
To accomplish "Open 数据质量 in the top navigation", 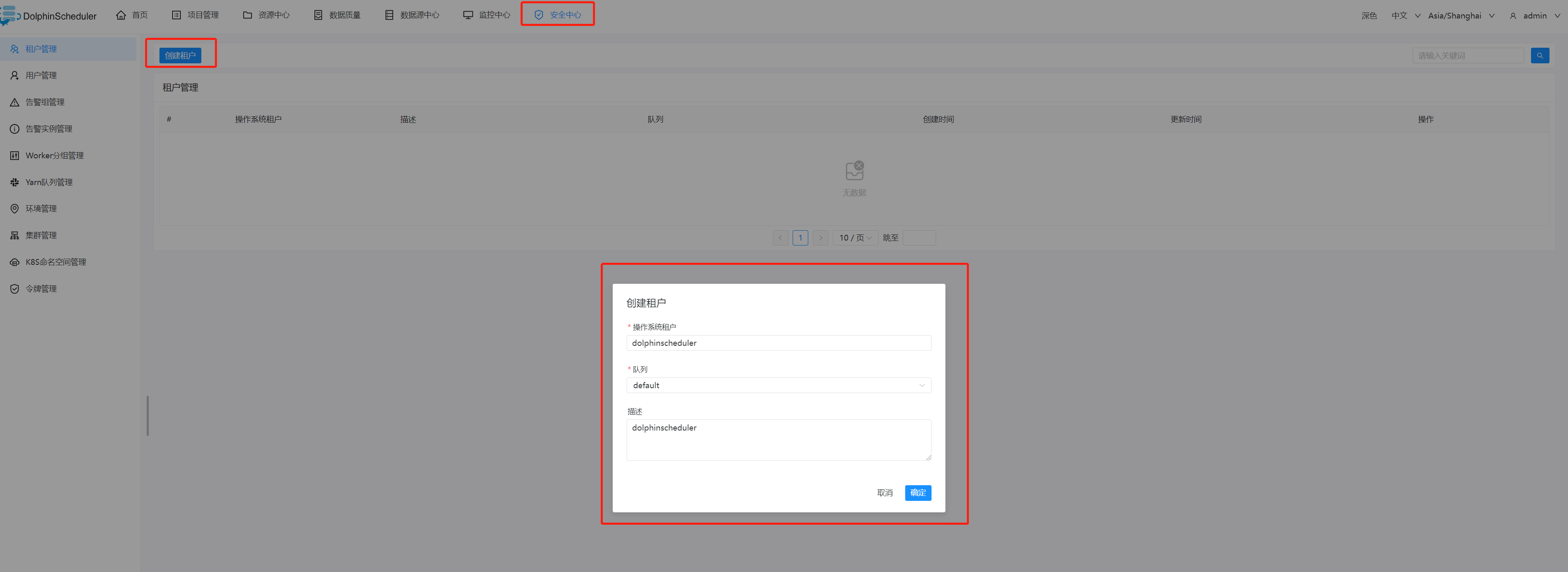I will tap(337, 15).
